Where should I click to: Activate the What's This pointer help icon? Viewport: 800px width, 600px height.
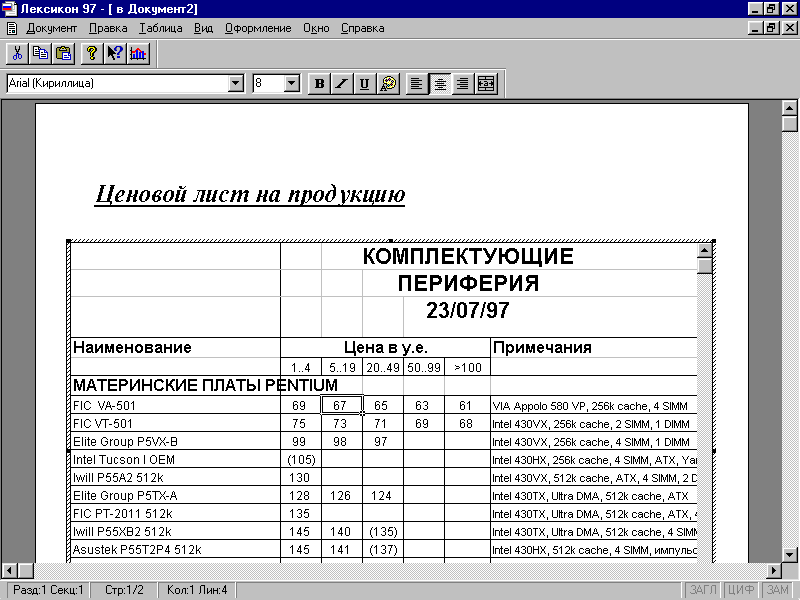[x=115, y=53]
